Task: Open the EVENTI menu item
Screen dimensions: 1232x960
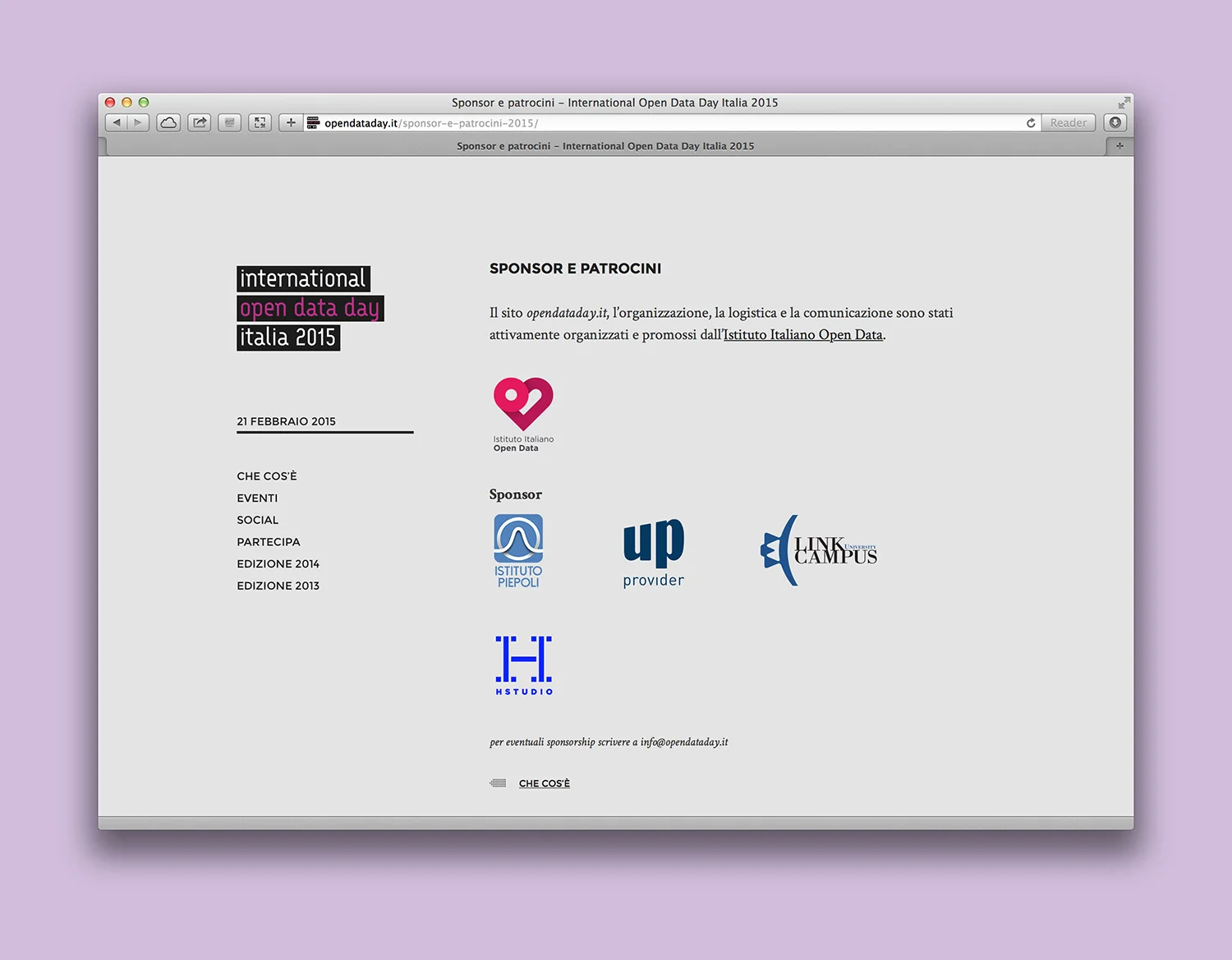Action: (x=257, y=498)
